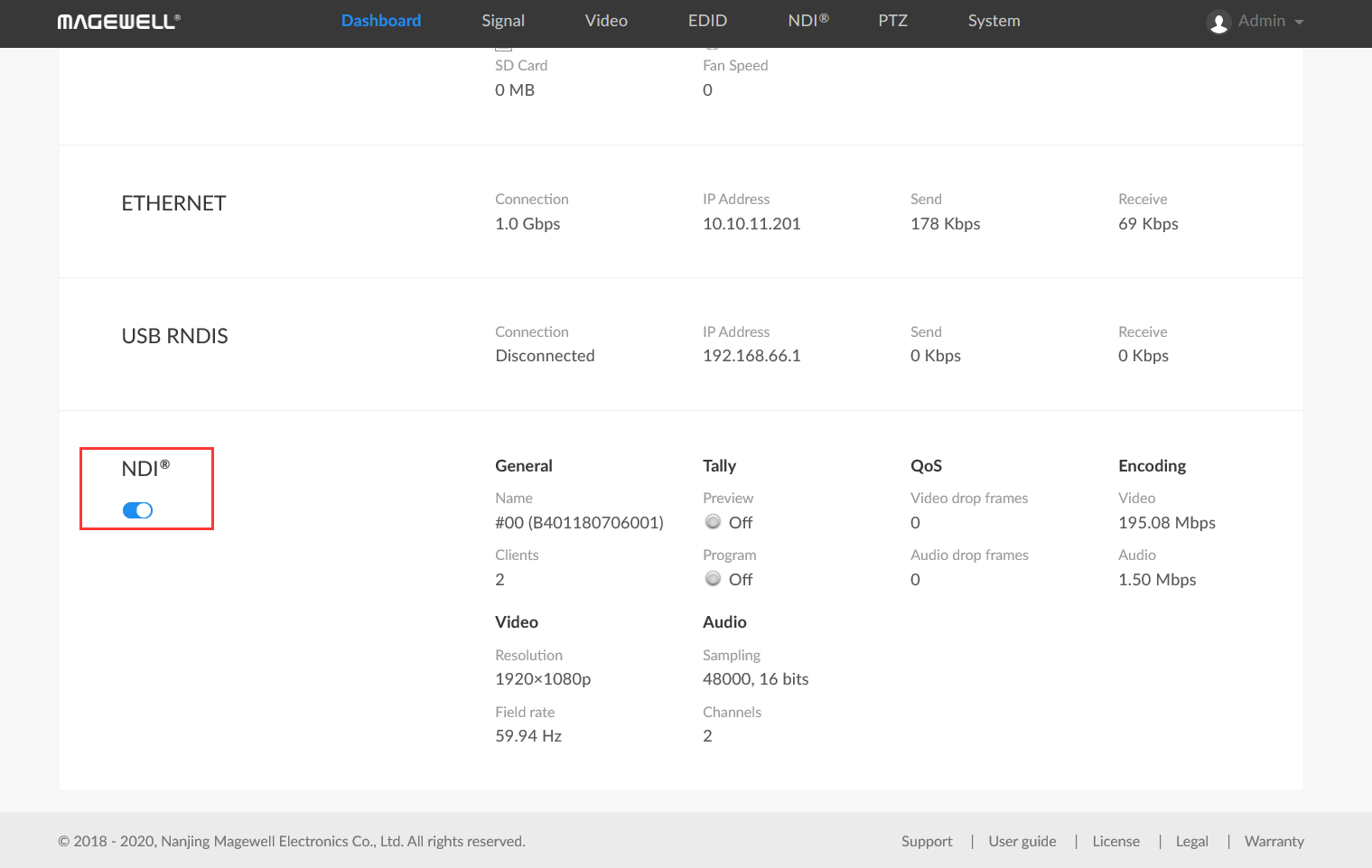Image resolution: width=1372 pixels, height=868 pixels.
Task: Click the Ethernet IP address 10.10.11.201
Action: point(751,224)
